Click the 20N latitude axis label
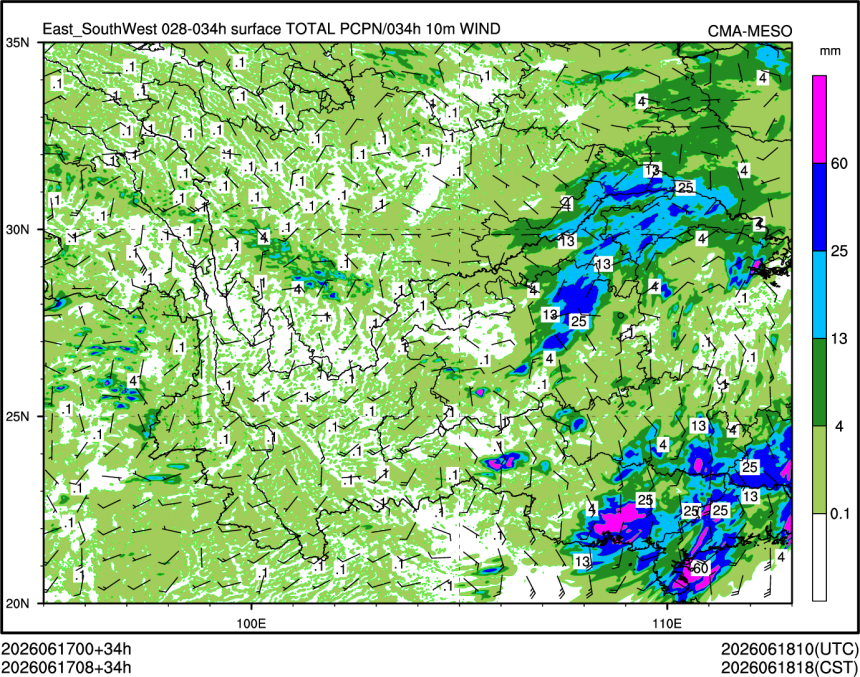 [x=17, y=603]
